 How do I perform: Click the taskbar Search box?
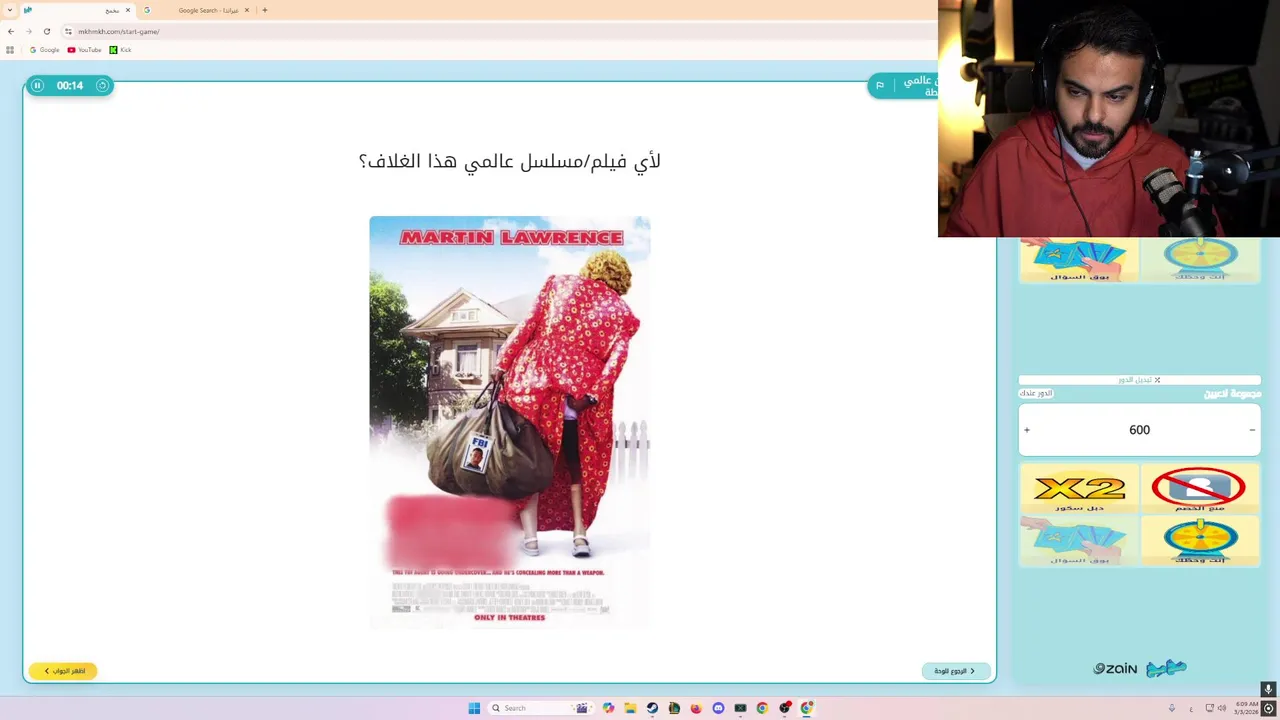point(540,708)
